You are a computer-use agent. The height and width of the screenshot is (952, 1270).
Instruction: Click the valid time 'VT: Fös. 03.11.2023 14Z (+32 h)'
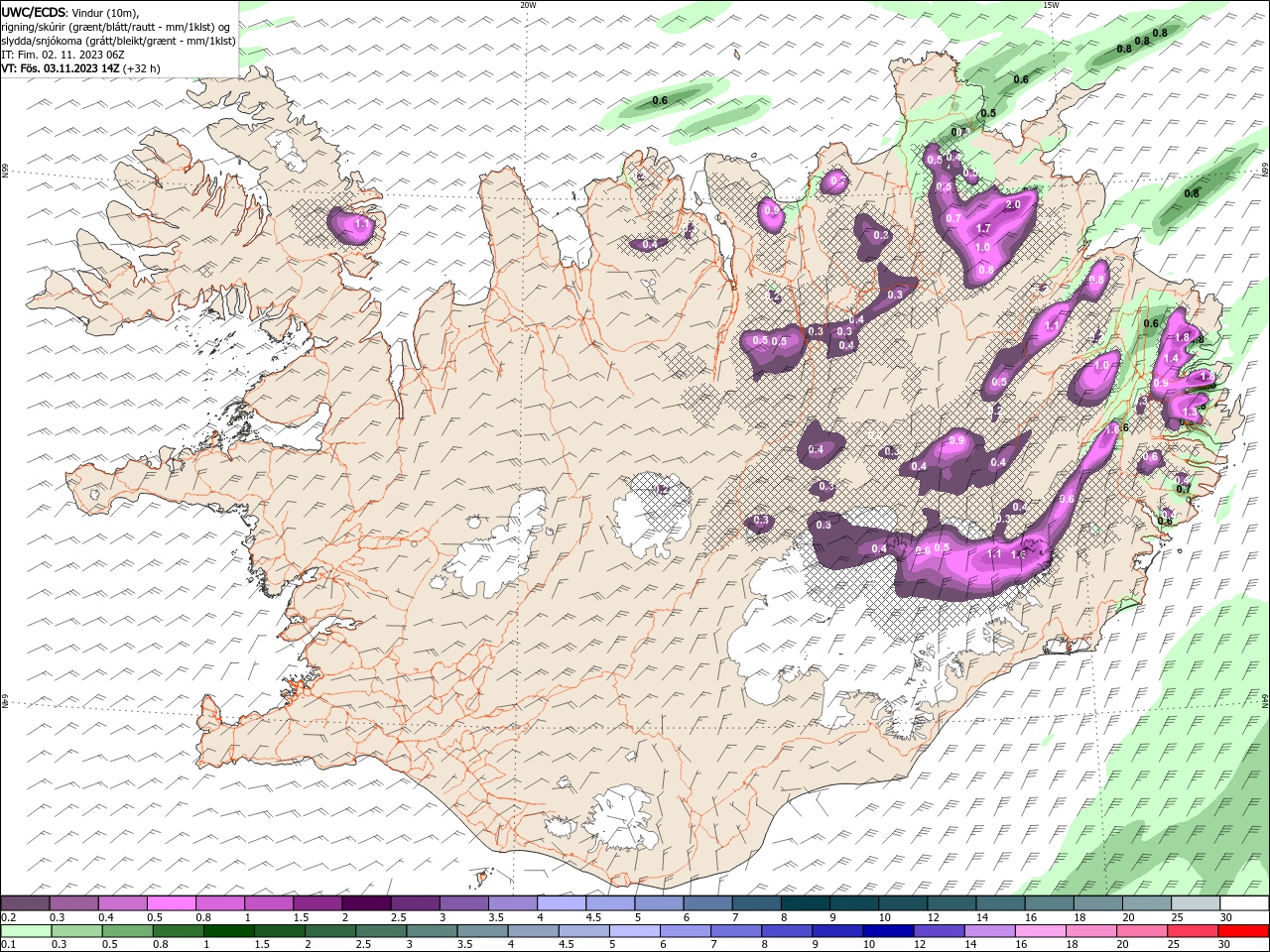[81, 68]
